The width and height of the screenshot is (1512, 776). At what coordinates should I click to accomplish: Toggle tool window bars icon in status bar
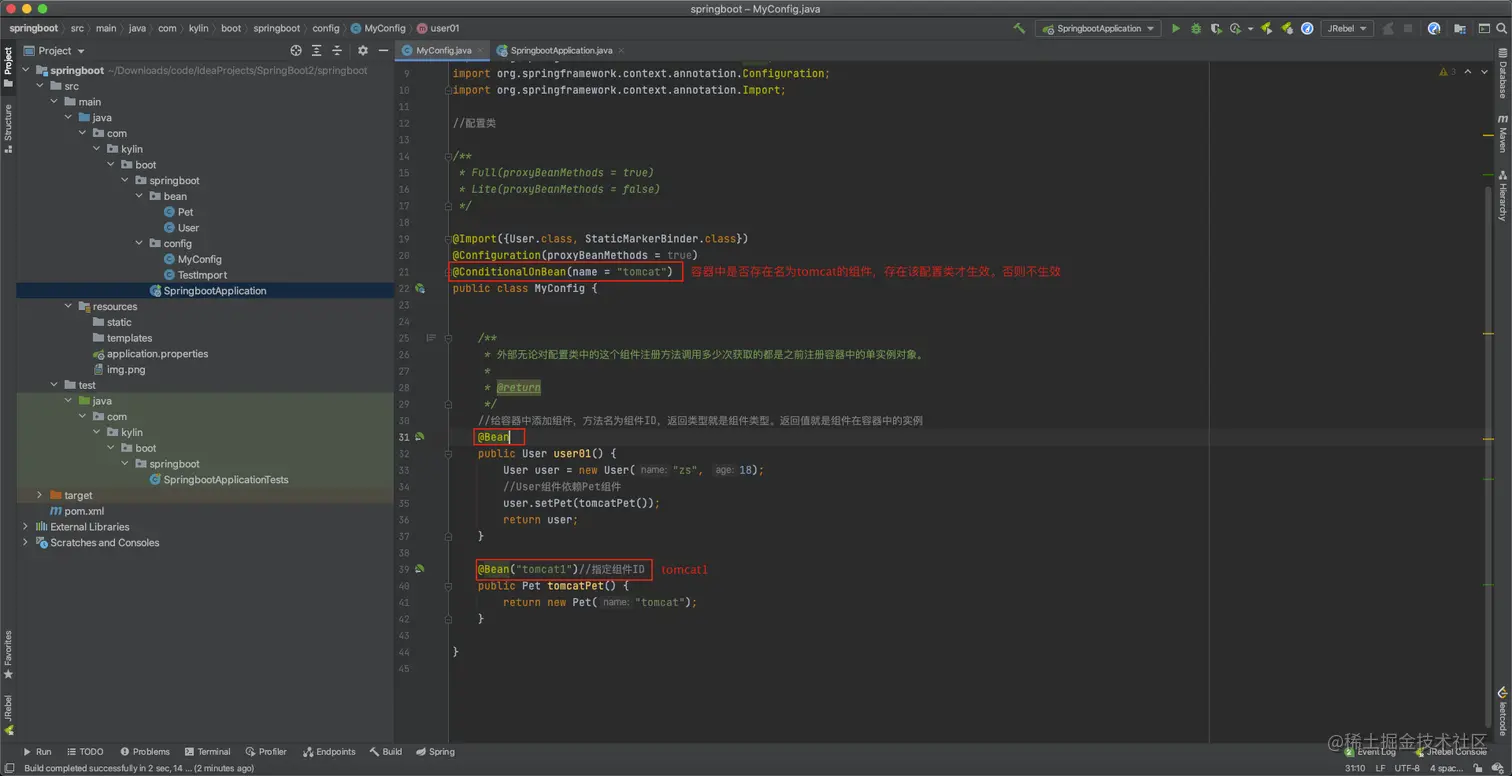point(9,768)
